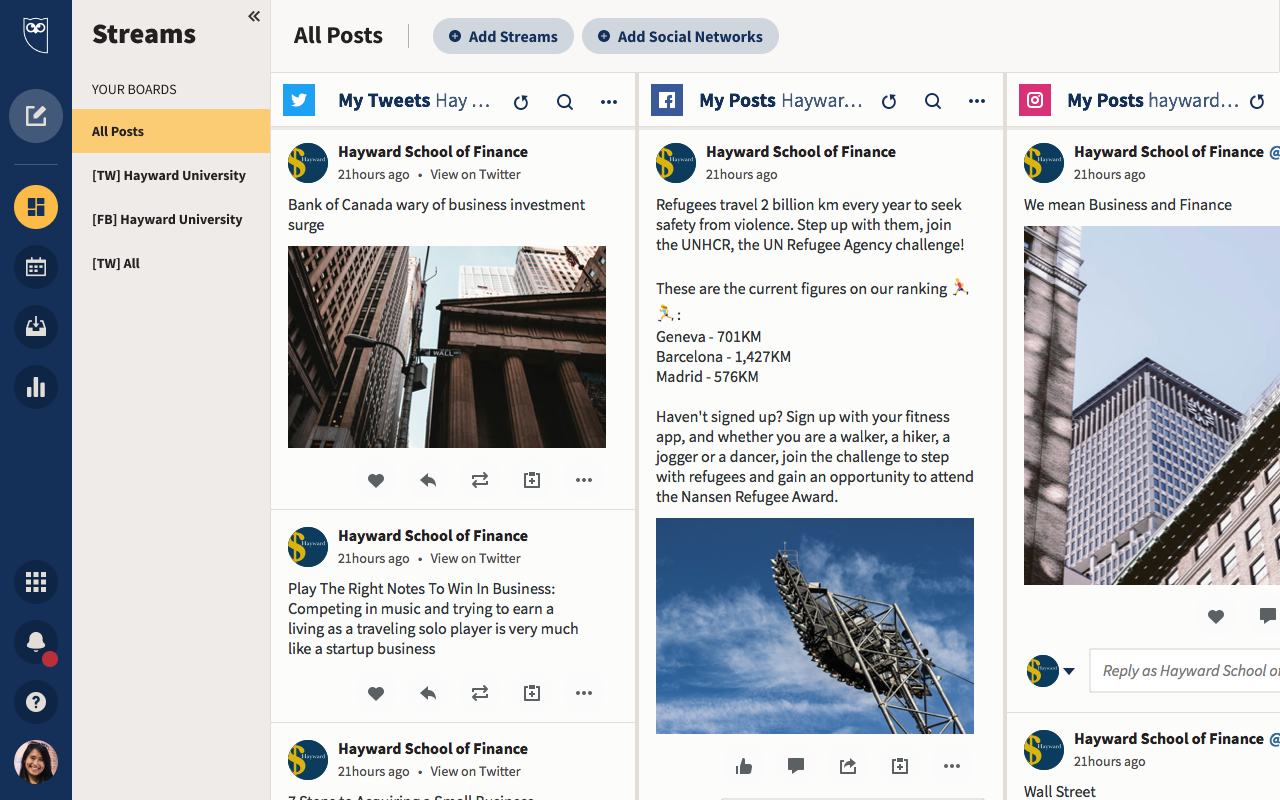
Task: Assign the Bank of Canada tweet
Action: coord(532,480)
